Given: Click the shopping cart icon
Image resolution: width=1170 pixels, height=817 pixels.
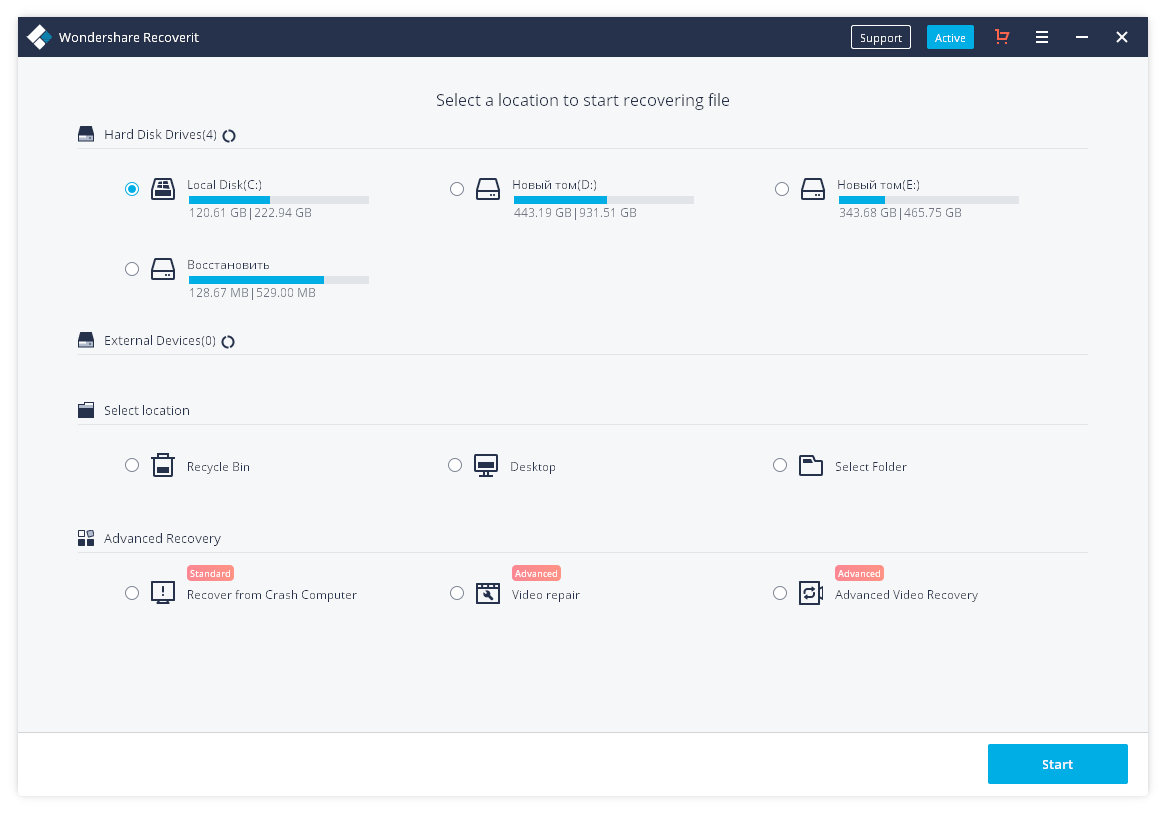Looking at the screenshot, I should click(1001, 36).
